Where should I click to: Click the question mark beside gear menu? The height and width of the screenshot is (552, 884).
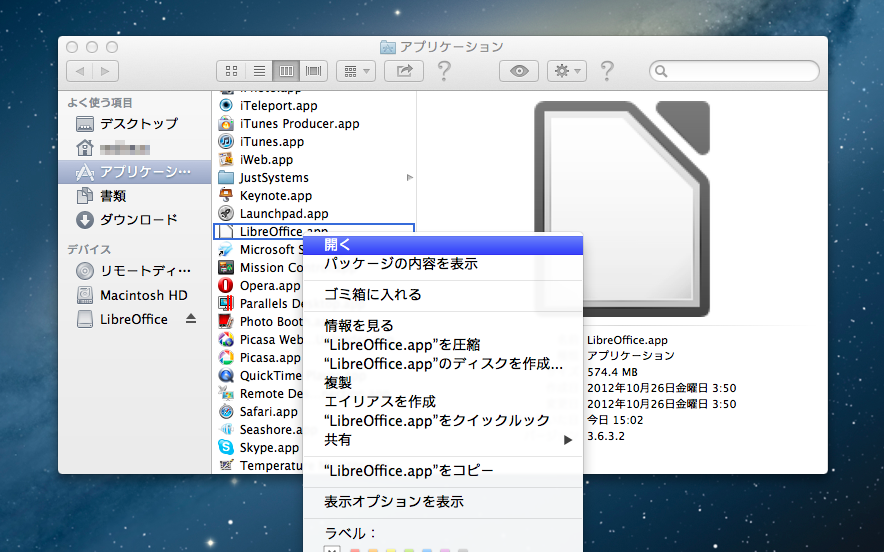[x=607, y=71]
